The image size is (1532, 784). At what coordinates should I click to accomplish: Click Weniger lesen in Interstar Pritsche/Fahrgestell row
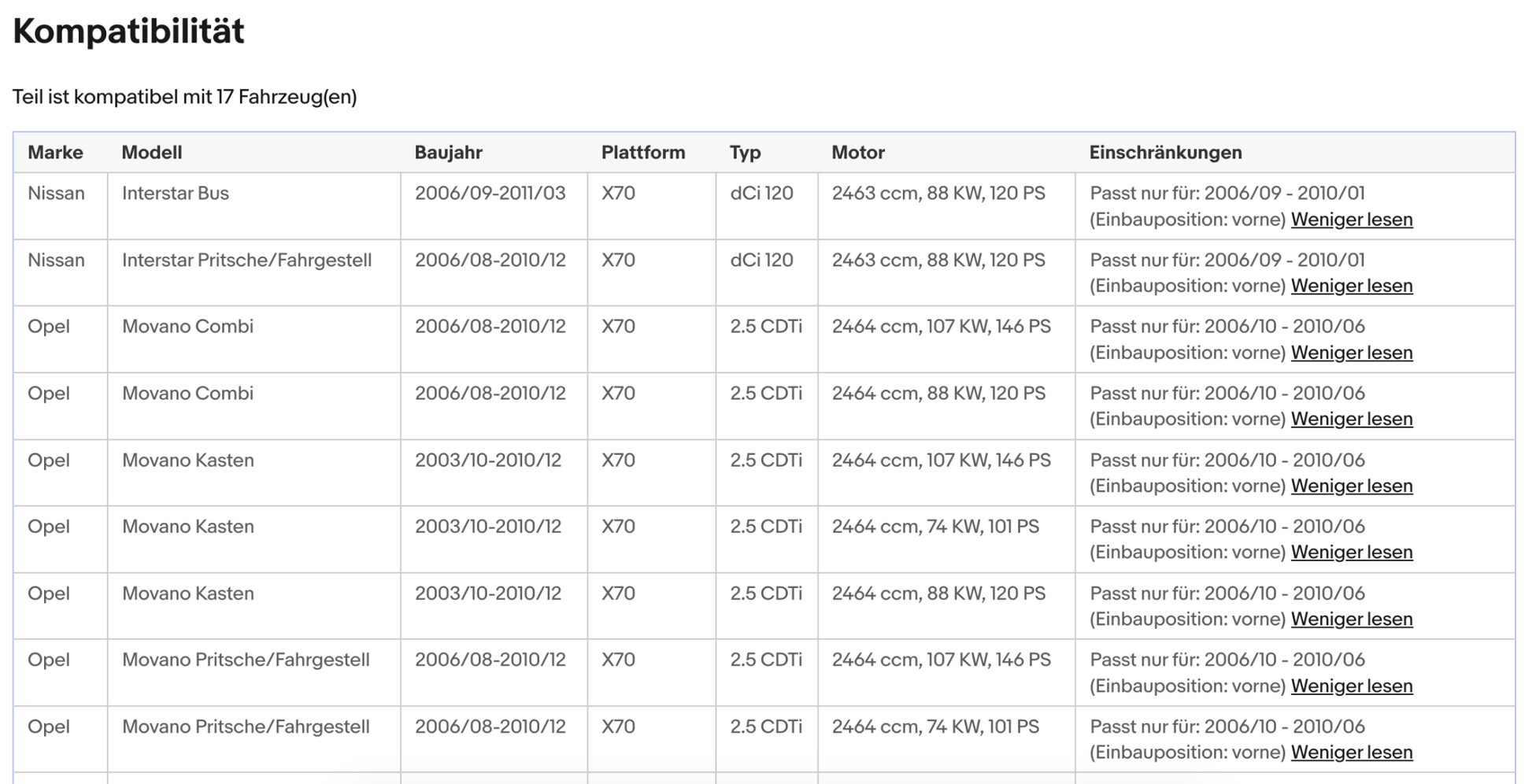[1352, 286]
